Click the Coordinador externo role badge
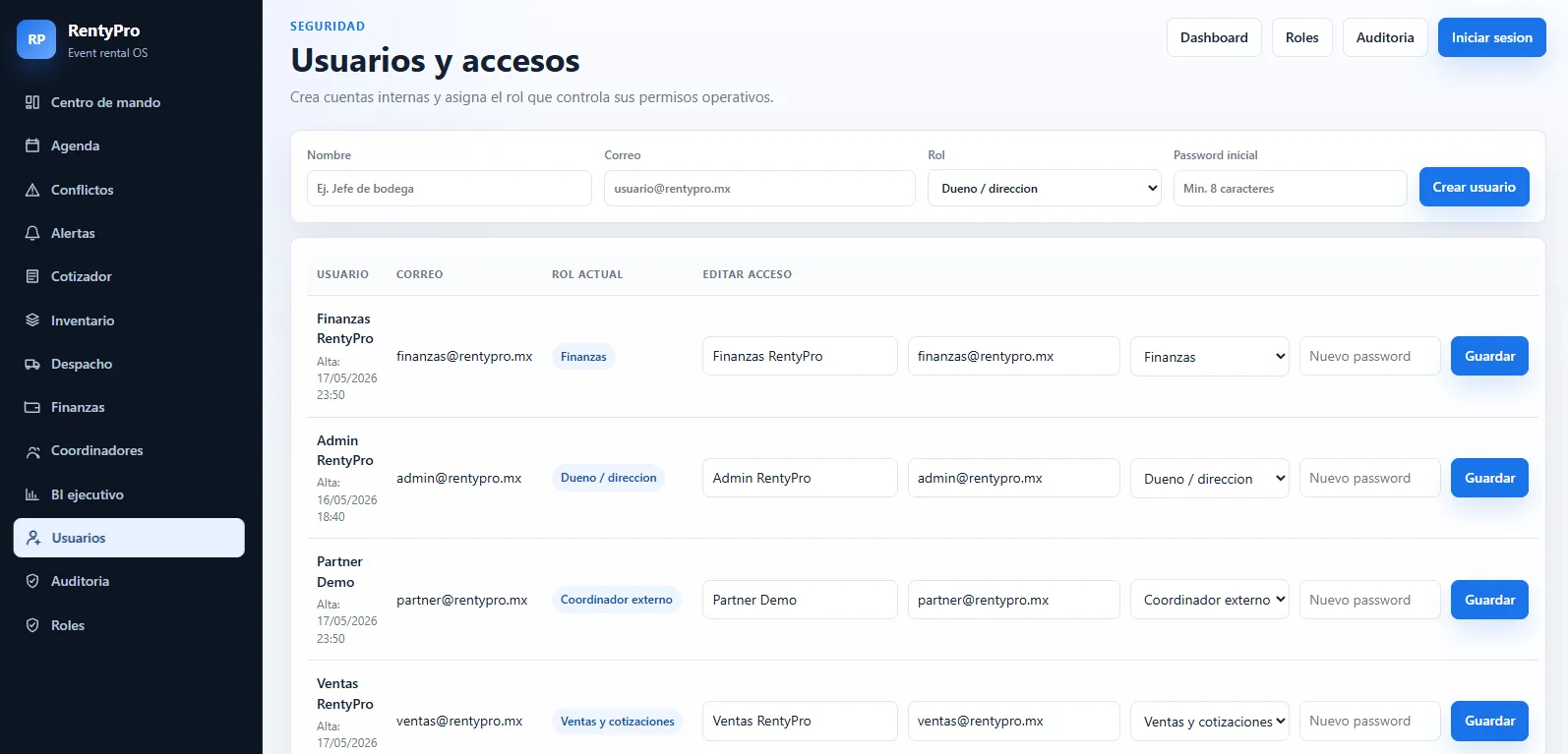This screenshot has width=1568, height=754. click(x=616, y=600)
